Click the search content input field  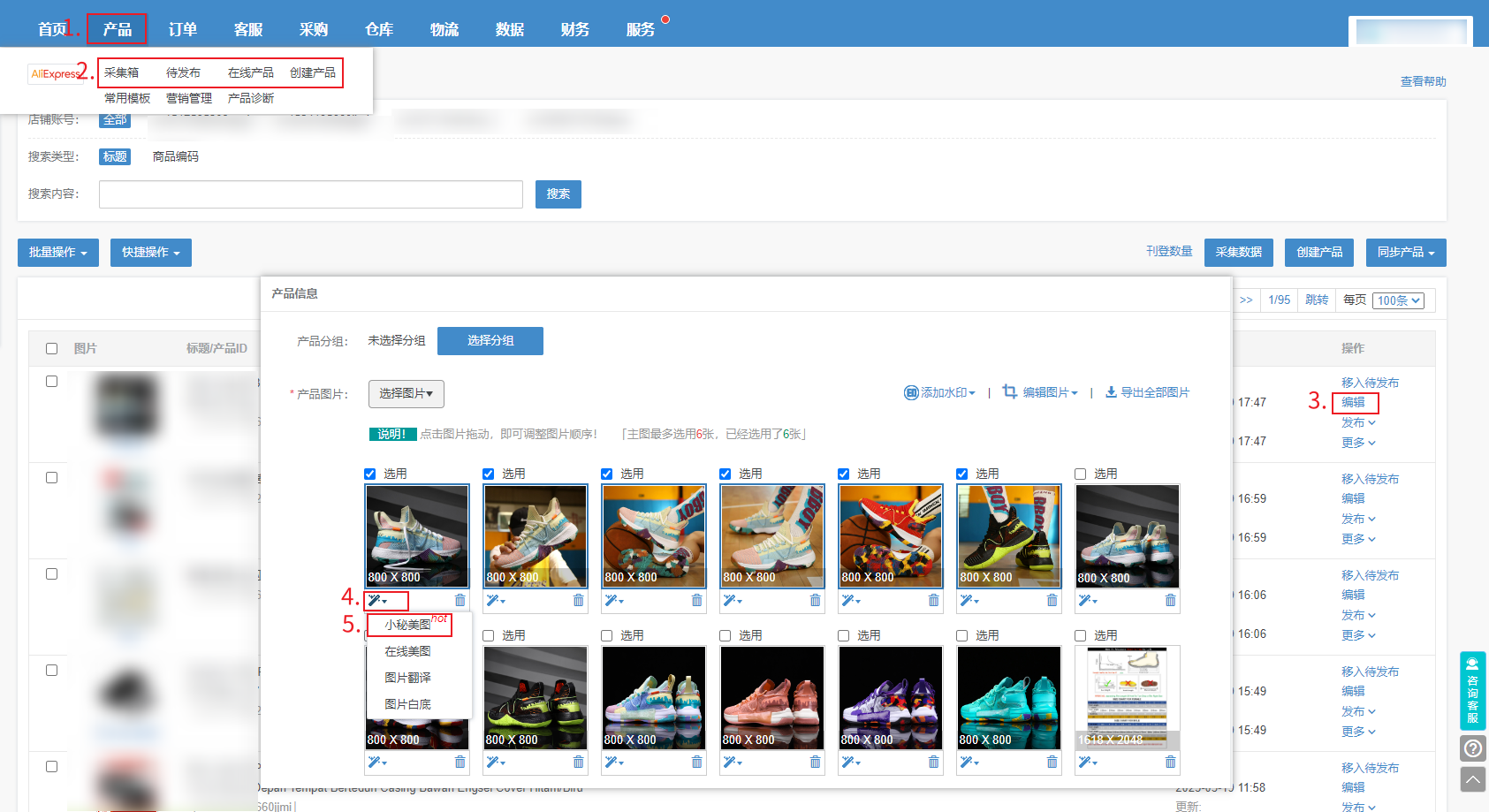point(311,194)
